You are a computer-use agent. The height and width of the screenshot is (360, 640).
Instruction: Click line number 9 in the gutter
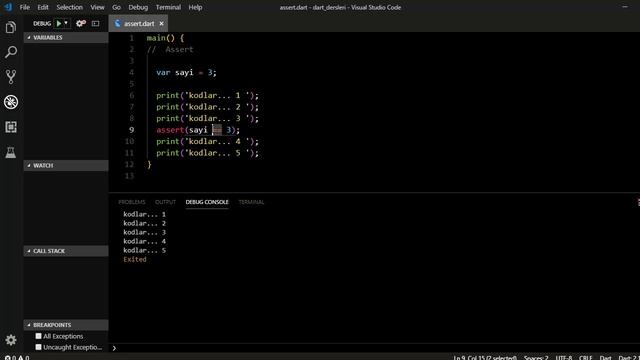(131, 130)
